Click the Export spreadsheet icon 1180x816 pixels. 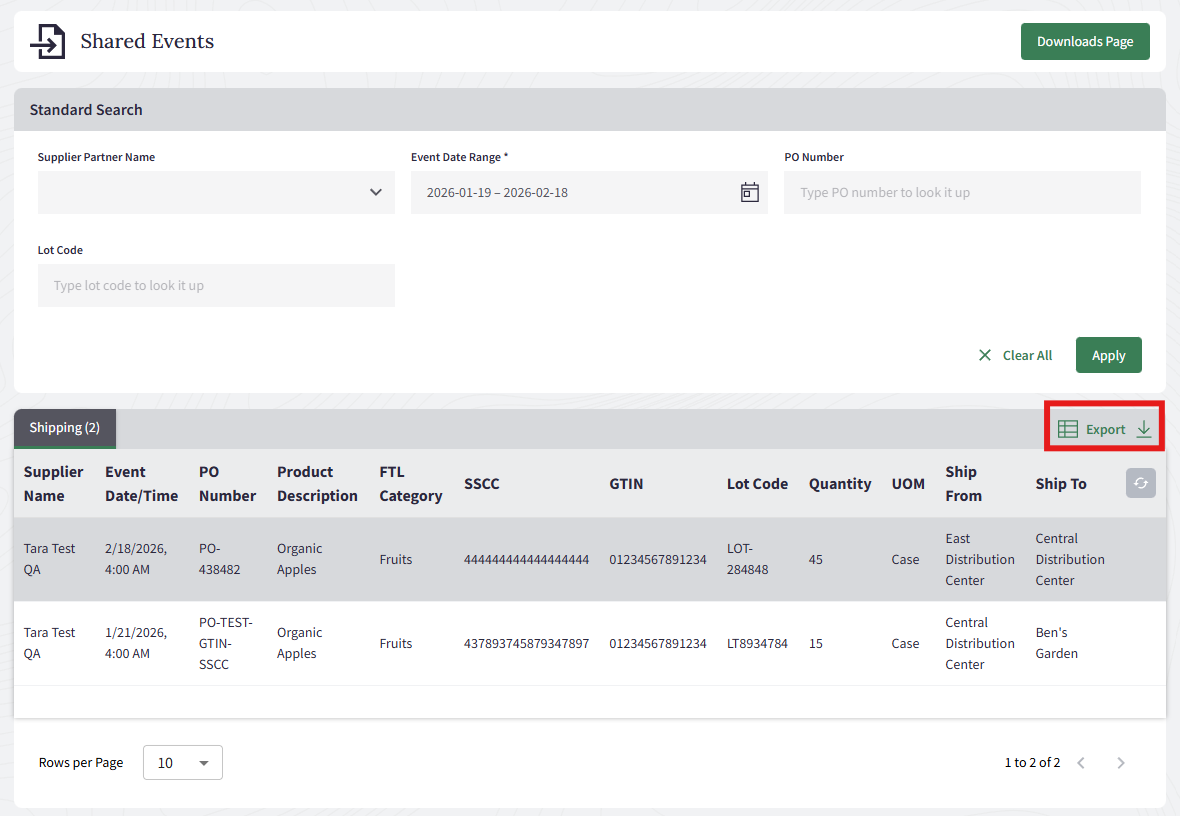click(x=1067, y=429)
